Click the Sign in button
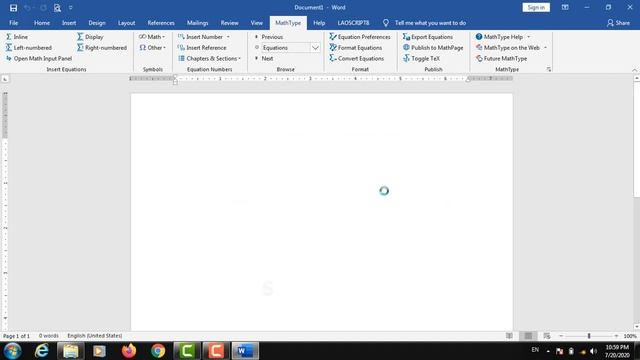The height and width of the screenshot is (360, 640). [x=536, y=7]
